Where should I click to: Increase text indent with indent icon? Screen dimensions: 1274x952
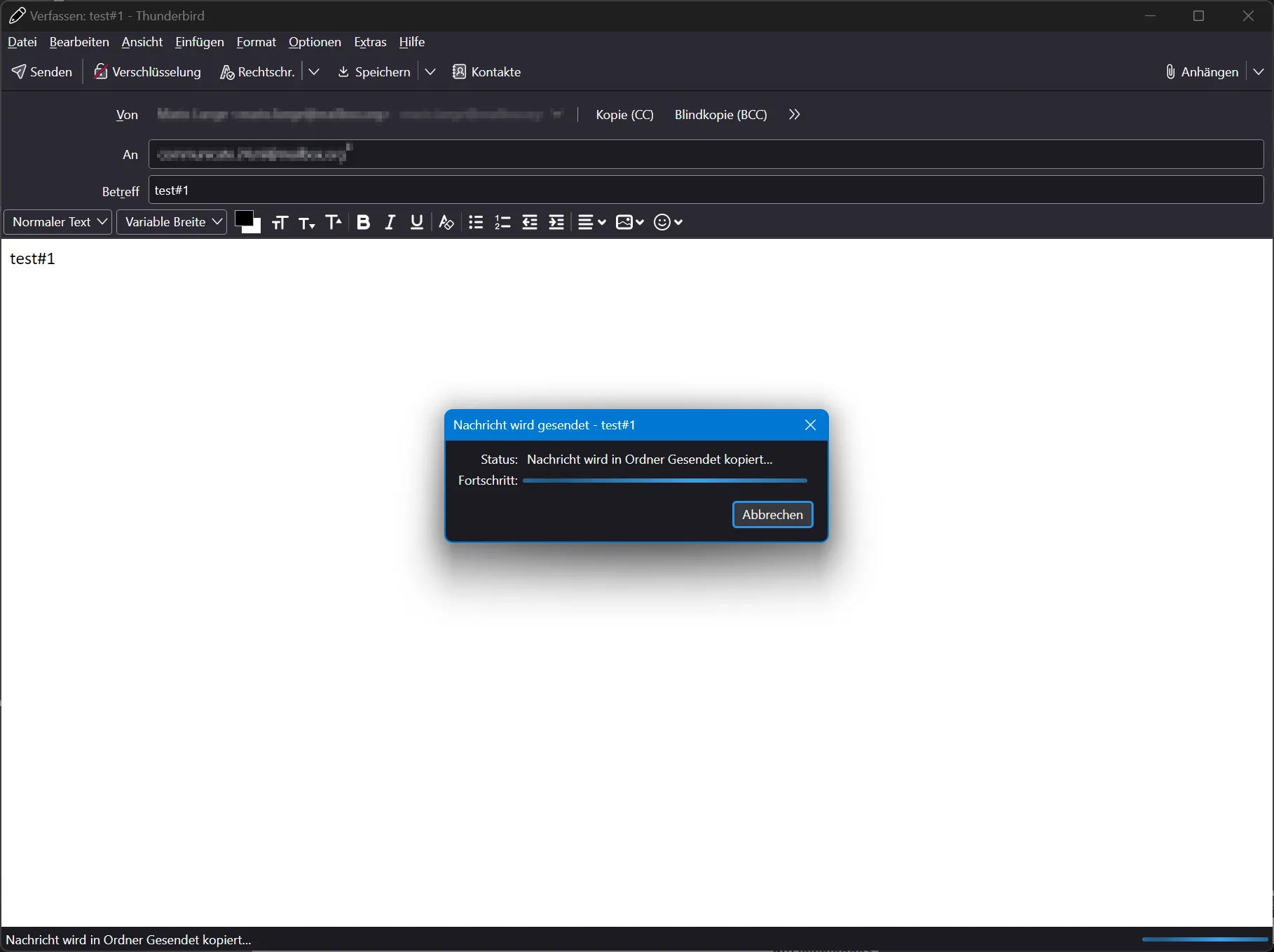click(x=556, y=222)
